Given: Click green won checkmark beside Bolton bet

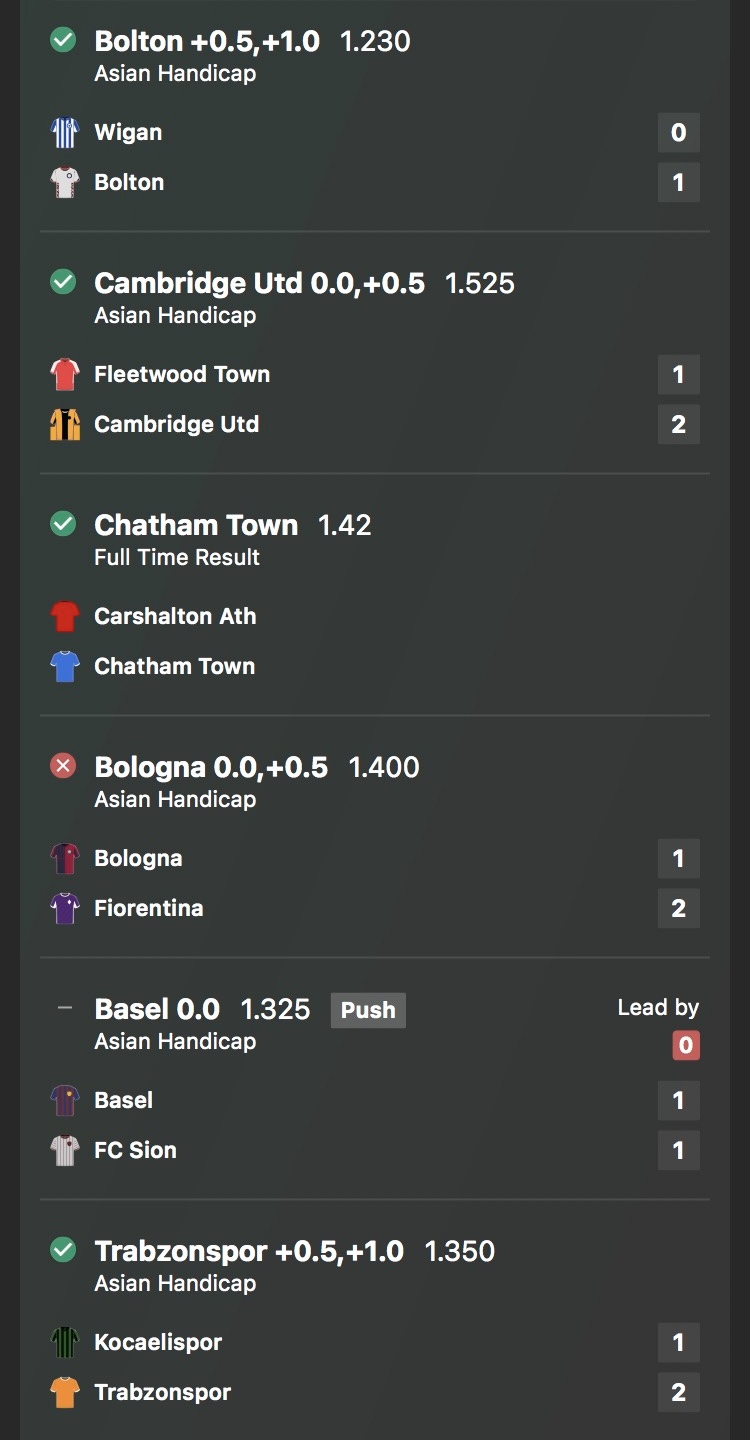Looking at the screenshot, I should click(63, 40).
